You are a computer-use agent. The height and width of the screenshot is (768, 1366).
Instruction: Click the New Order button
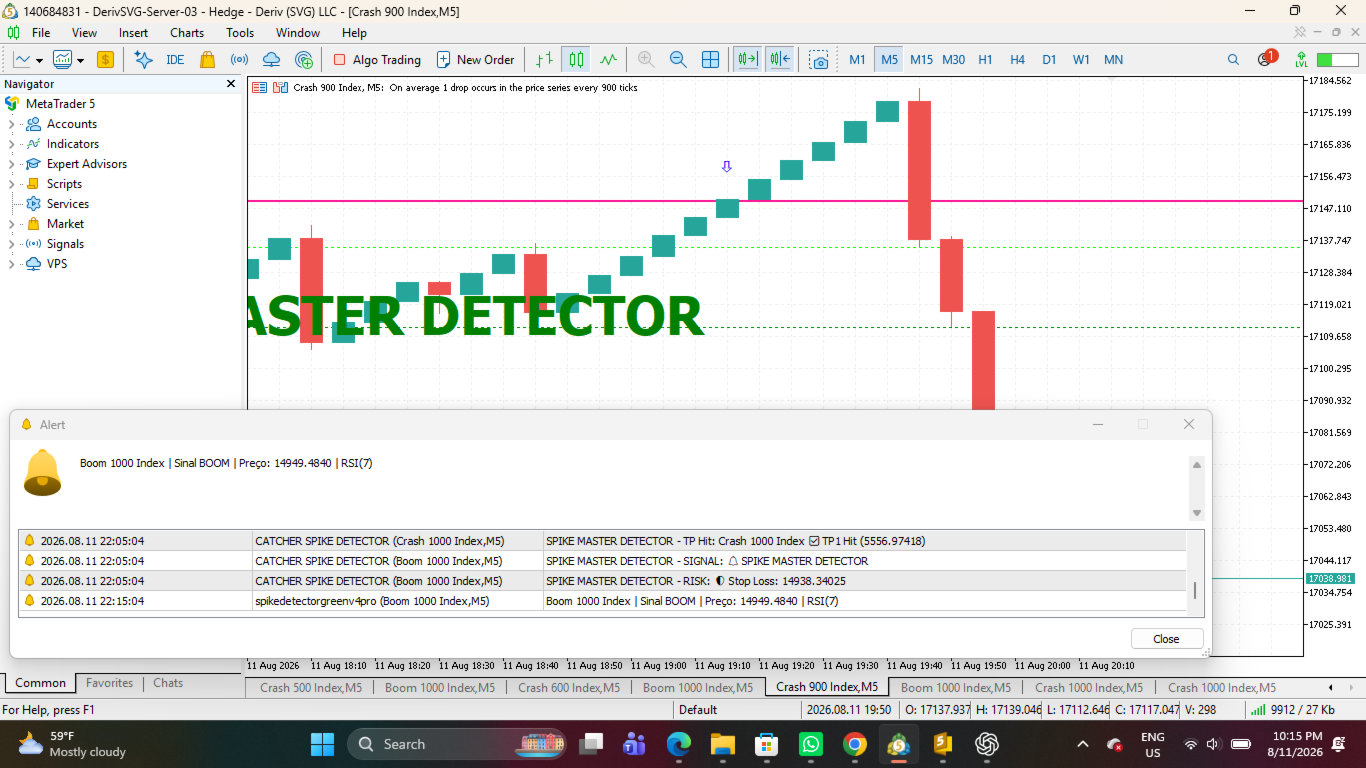[475, 60]
